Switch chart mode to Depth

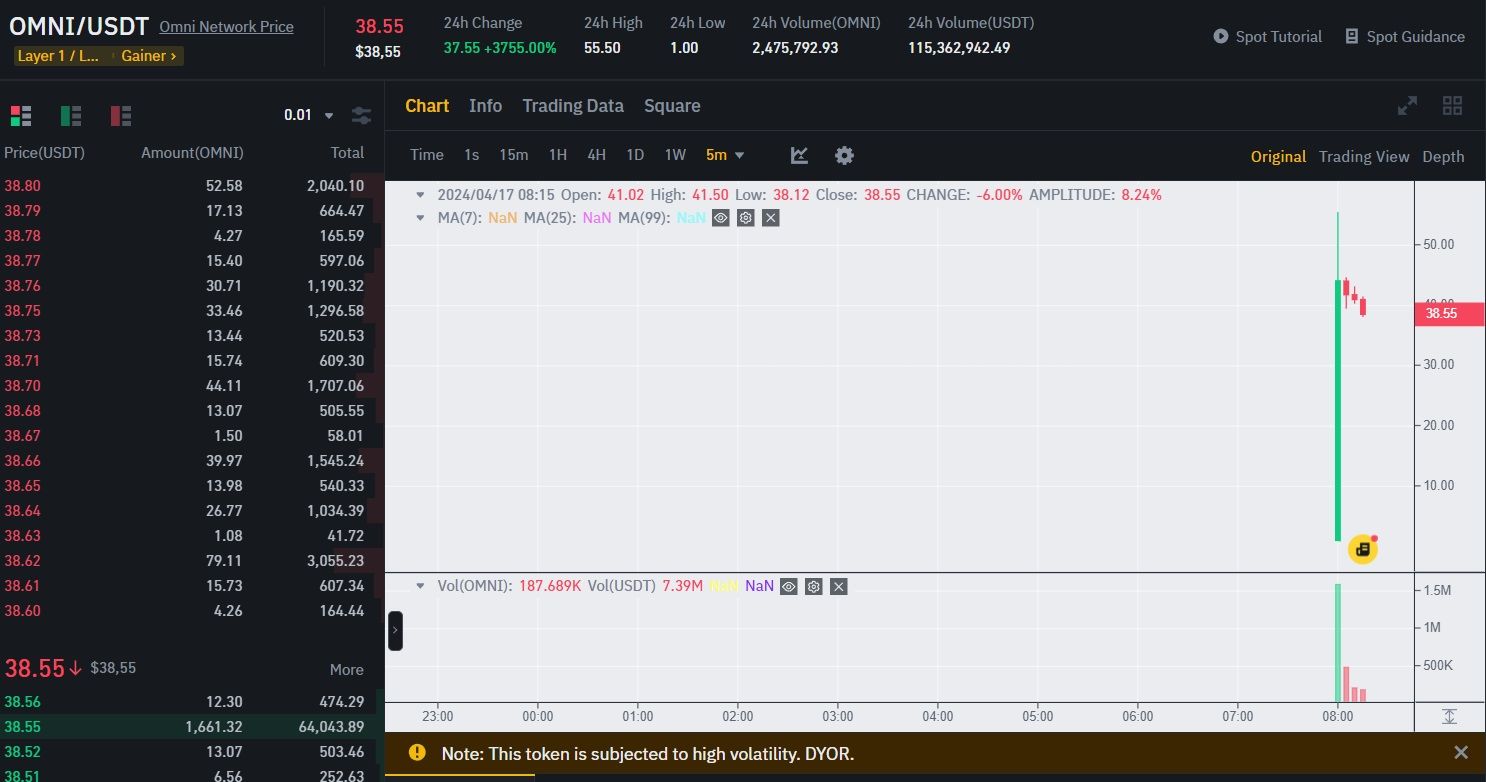(1443, 156)
